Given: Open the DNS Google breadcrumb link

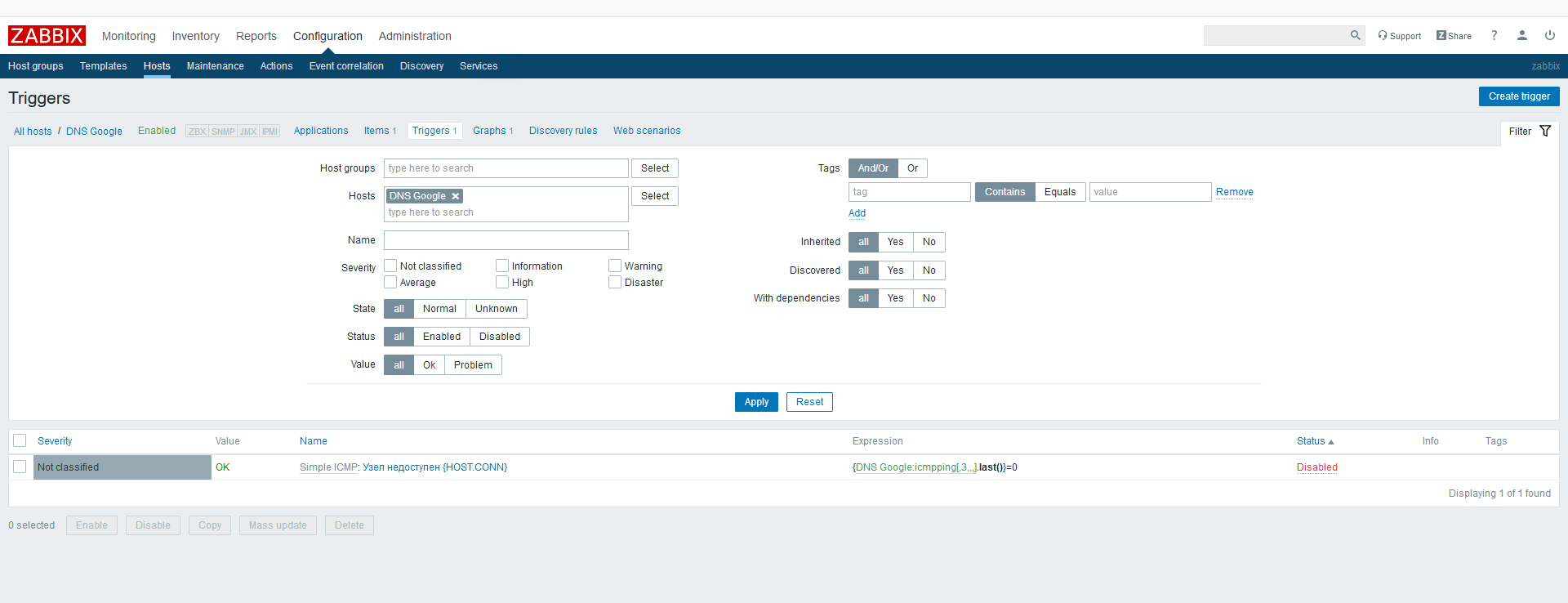Looking at the screenshot, I should [x=94, y=132].
